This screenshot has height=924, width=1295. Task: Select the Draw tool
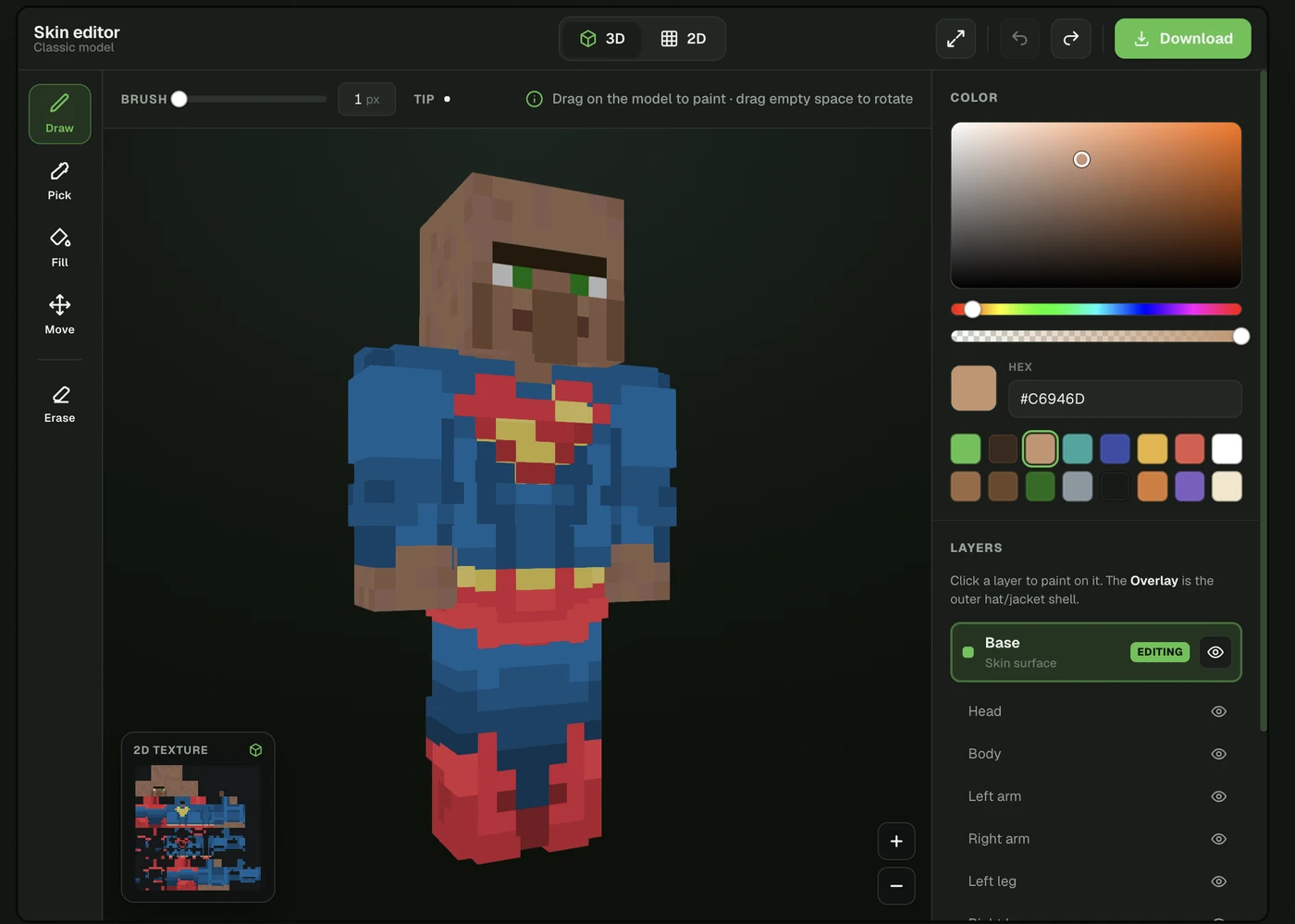(x=59, y=114)
